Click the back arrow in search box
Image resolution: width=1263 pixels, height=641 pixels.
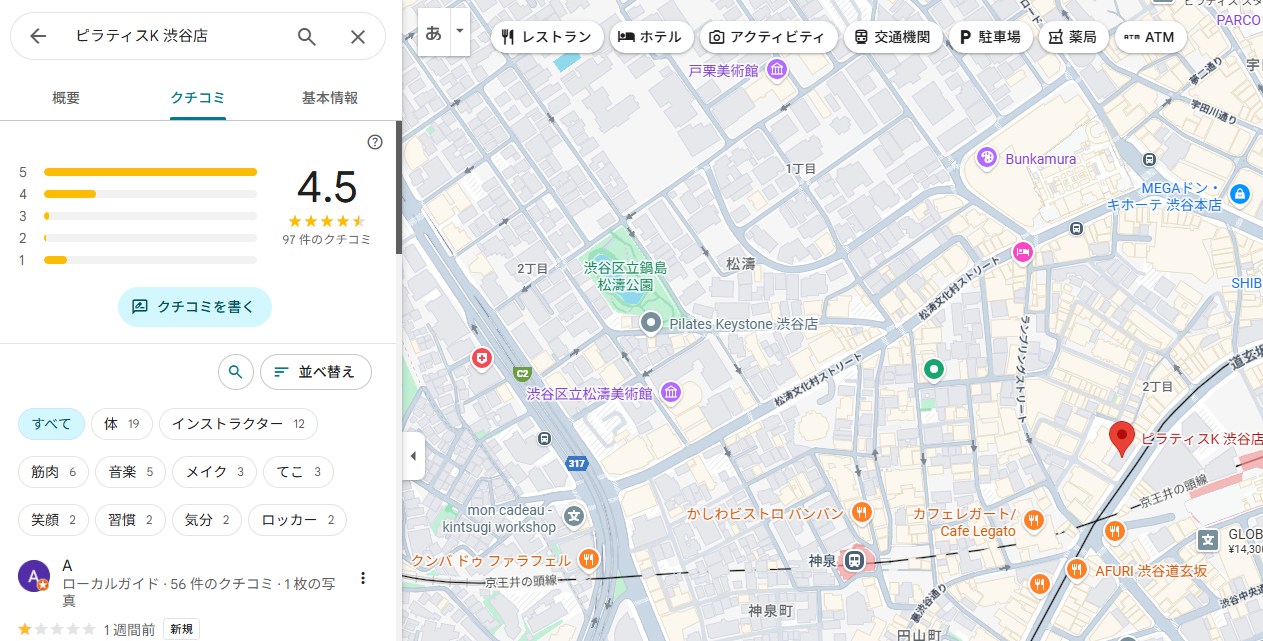[x=38, y=37]
